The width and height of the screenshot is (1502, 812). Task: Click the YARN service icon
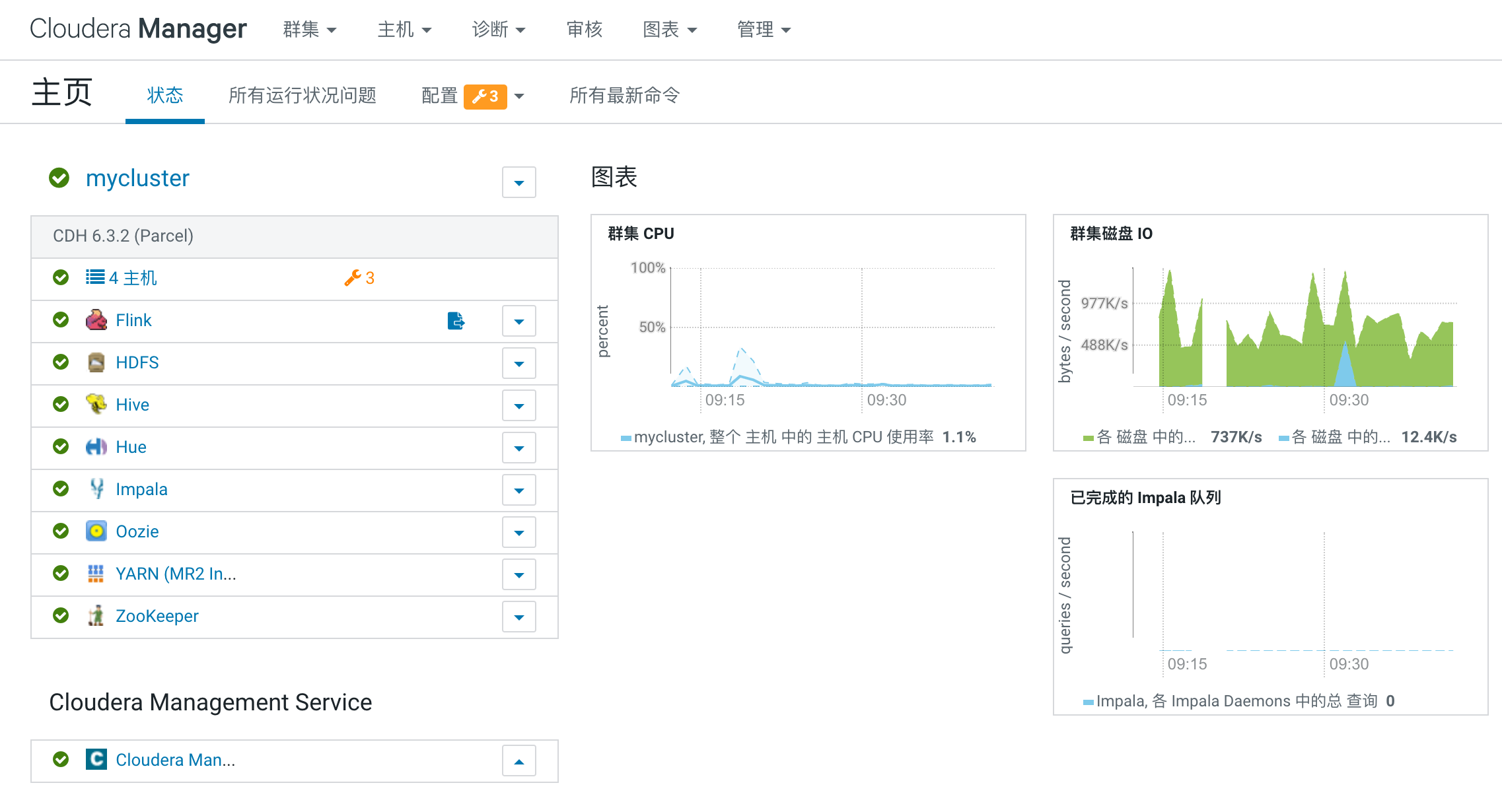(x=96, y=574)
